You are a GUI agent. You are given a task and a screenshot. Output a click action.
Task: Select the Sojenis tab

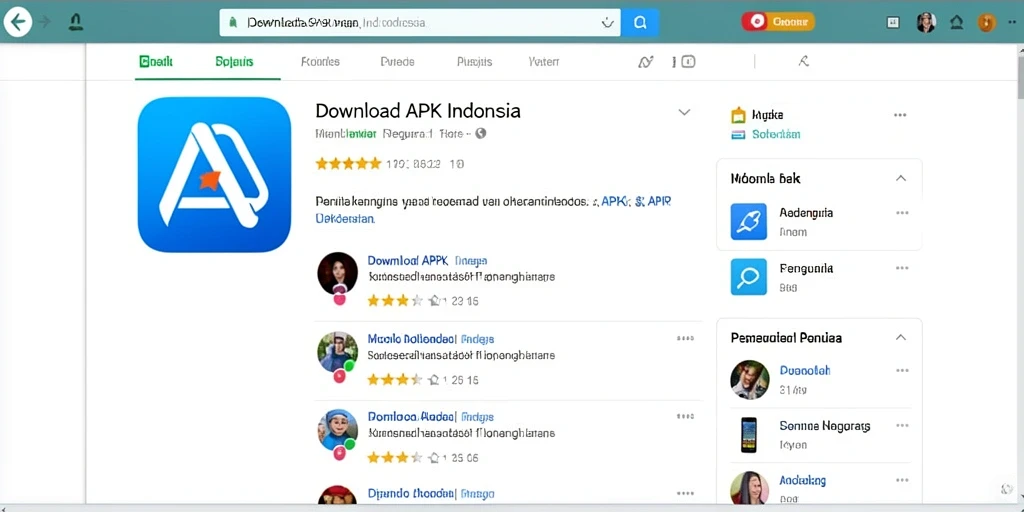(234, 62)
